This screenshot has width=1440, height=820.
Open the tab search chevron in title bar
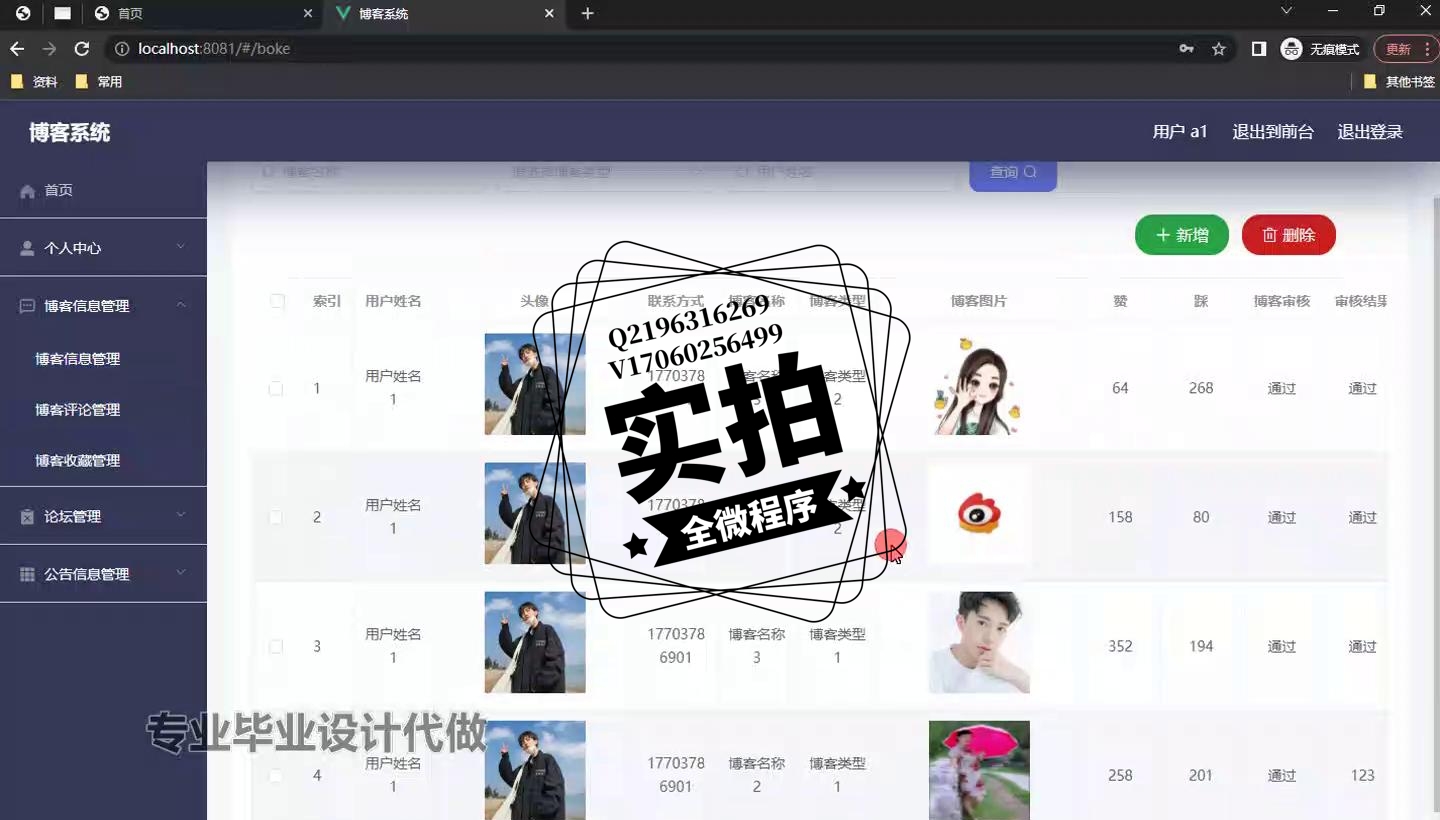[x=1287, y=11]
